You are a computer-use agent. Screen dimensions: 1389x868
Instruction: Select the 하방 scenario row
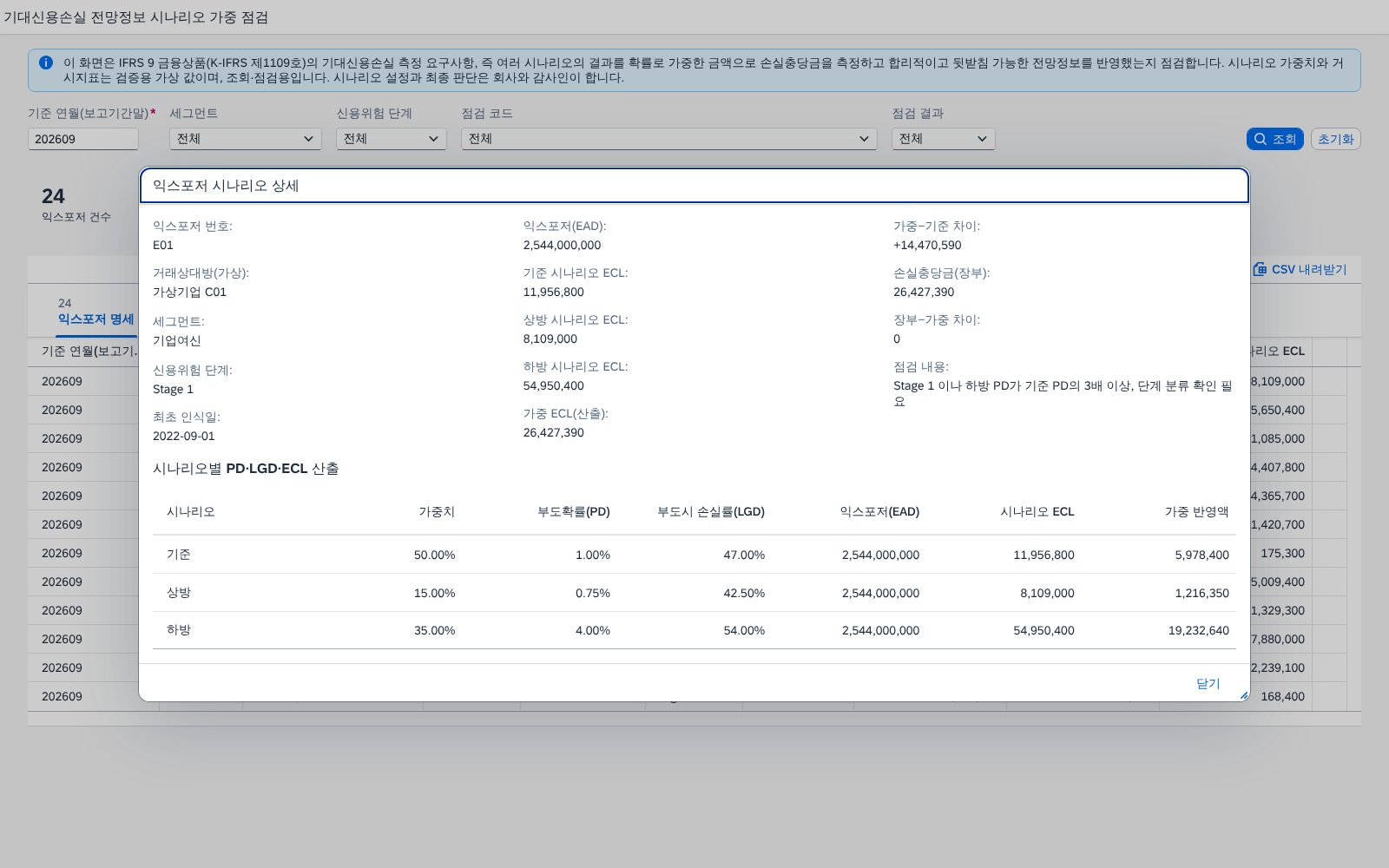694,630
